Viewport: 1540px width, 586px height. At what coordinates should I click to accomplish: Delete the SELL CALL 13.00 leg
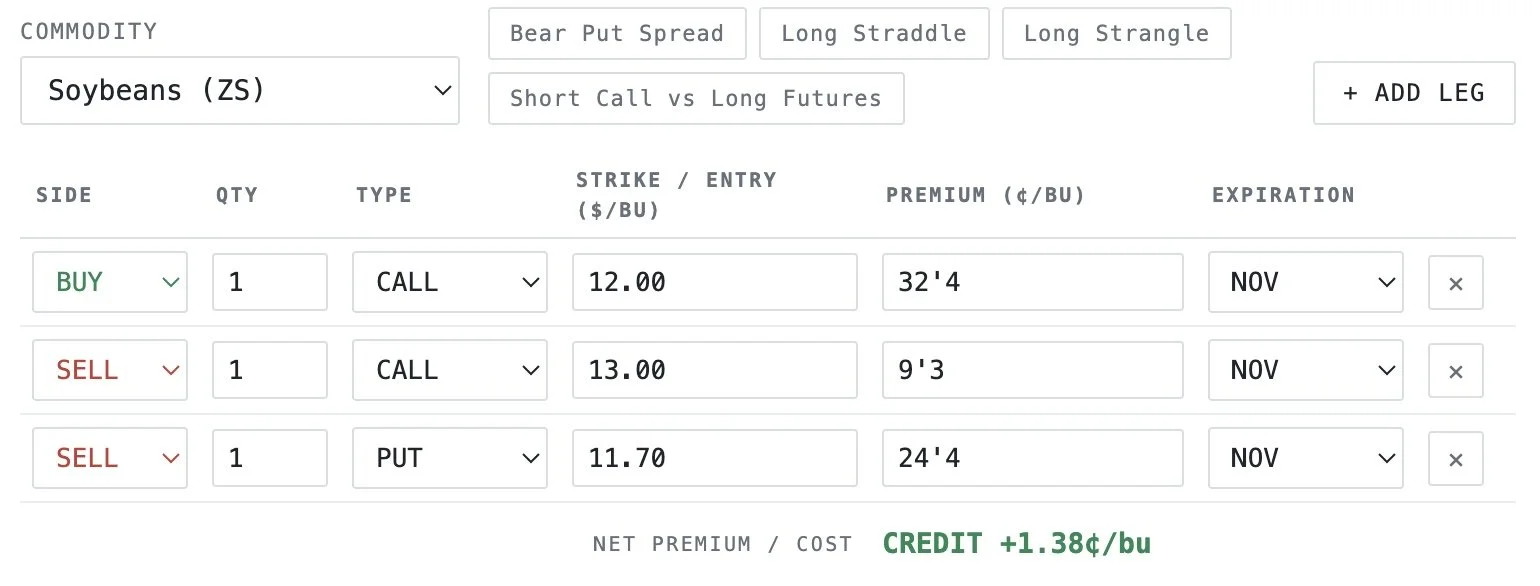[x=1455, y=370]
